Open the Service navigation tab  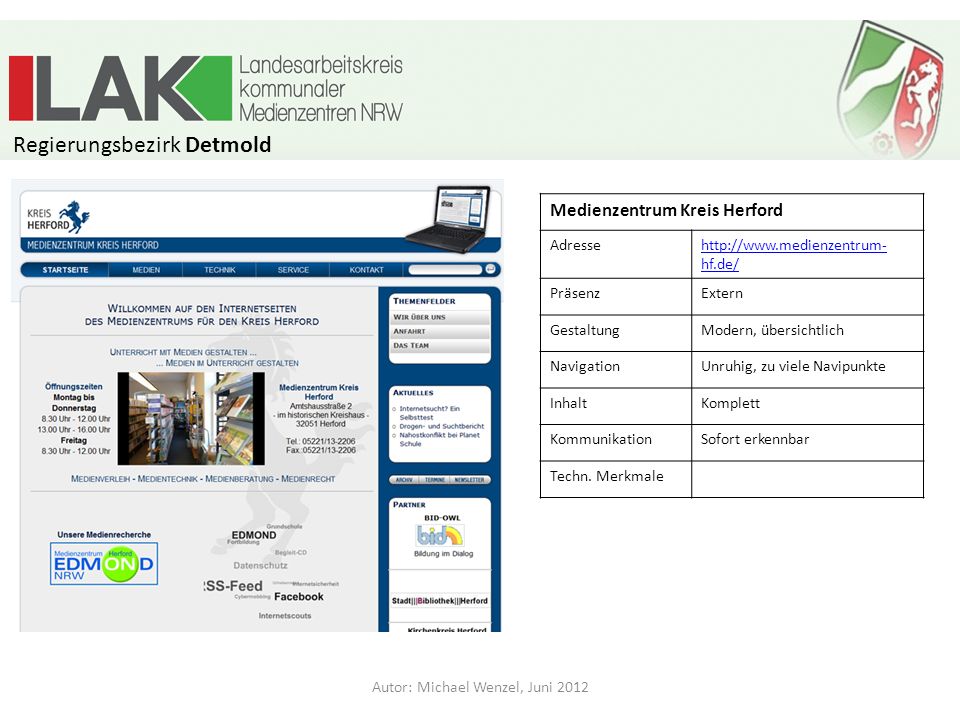pos(293,270)
